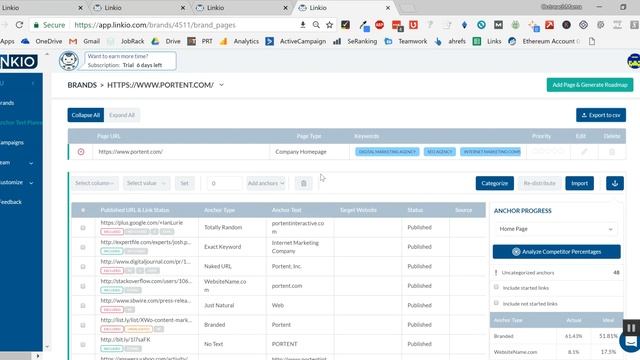Expand the sidebar using the bottom arrow
The height and width of the screenshot is (360, 640).
(x=38, y=356)
